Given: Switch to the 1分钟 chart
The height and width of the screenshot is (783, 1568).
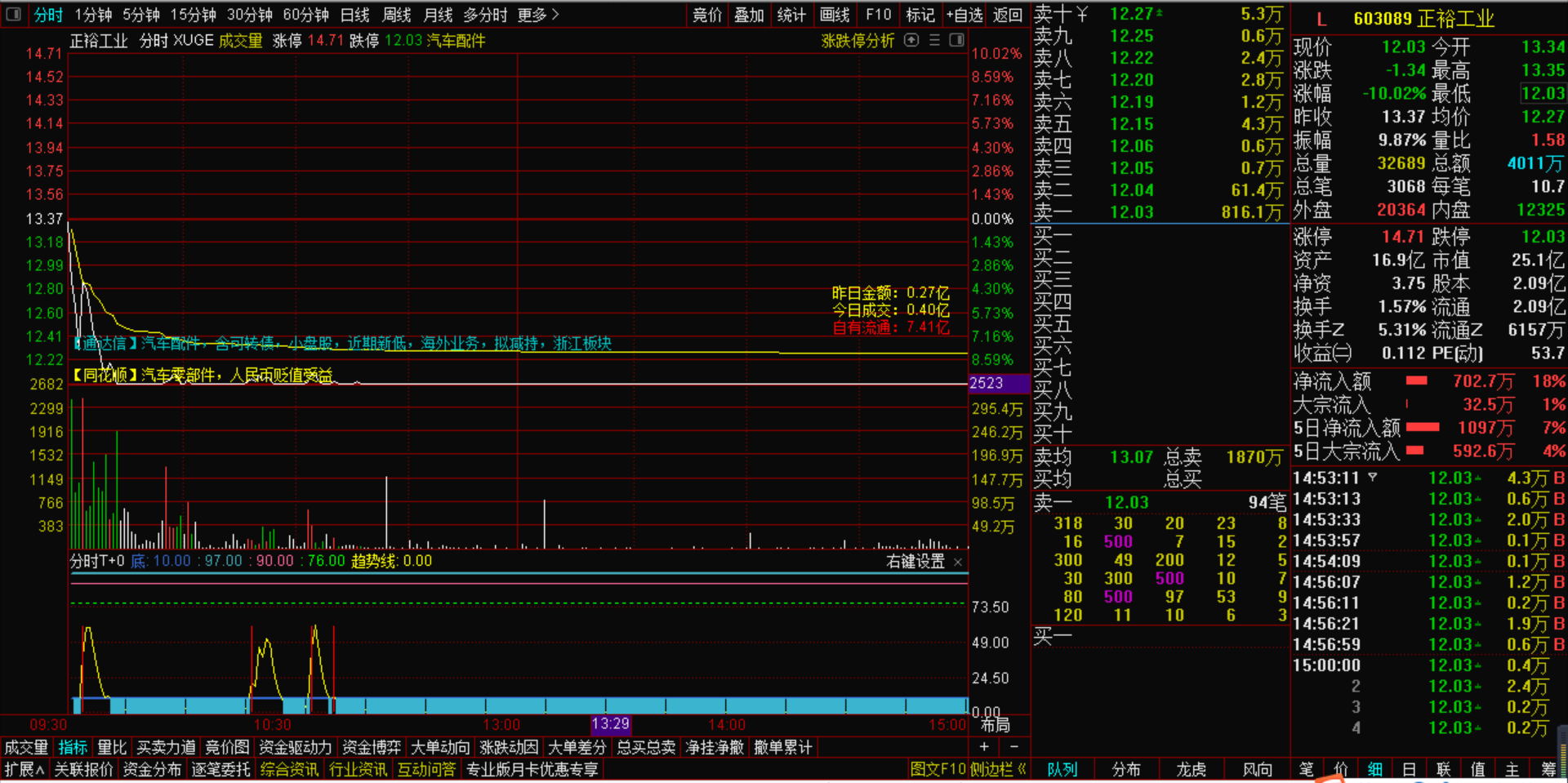Looking at the screenshot, I should pyautogui.click(x=93, y=15).
